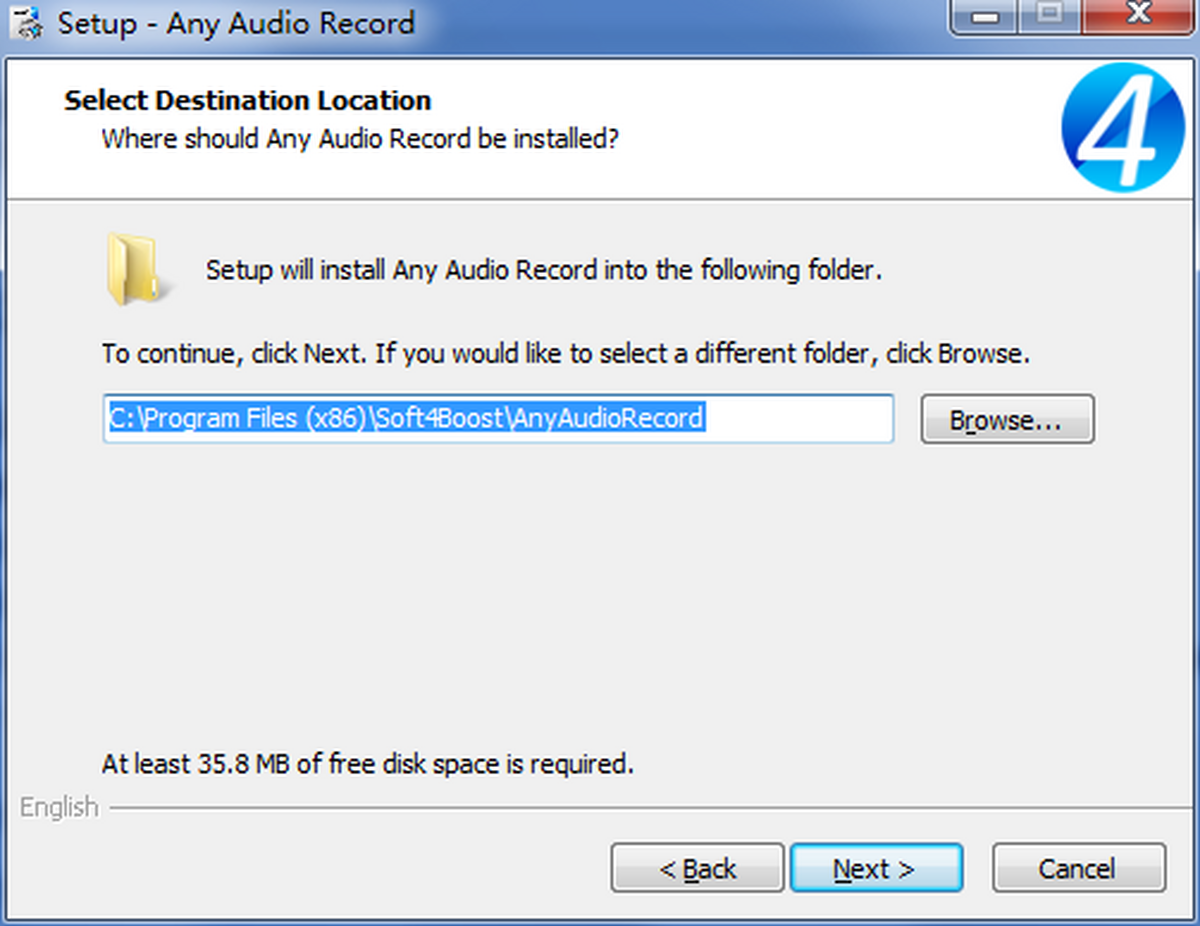Viewport: 1200px width, 926px height.
Task: Click the free disk space requirement text
Action: pos(367,765)
